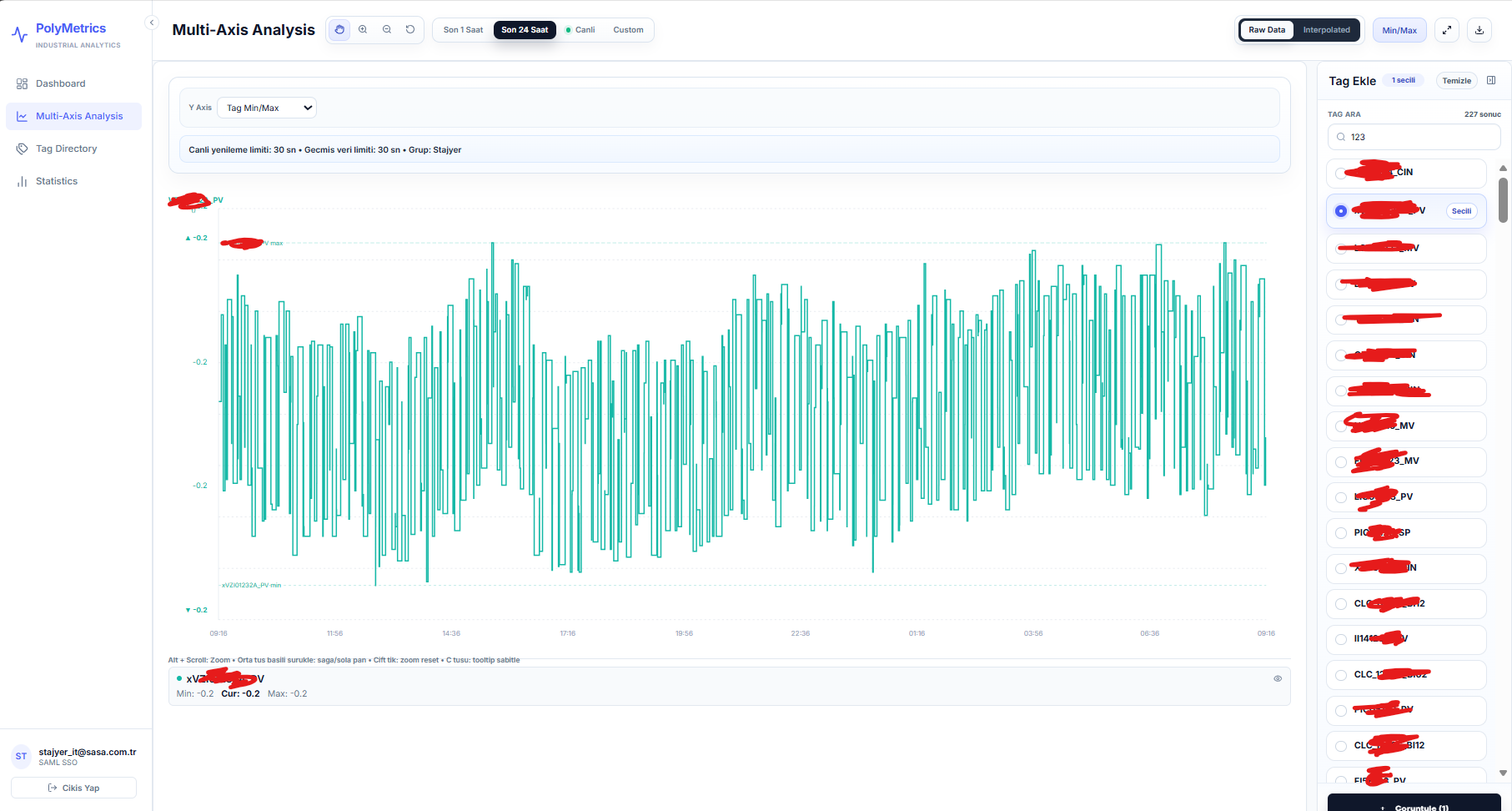1512x811 pixels.
Task: Select the Son 24 Saat time range
Action: (x=525, y=30)
